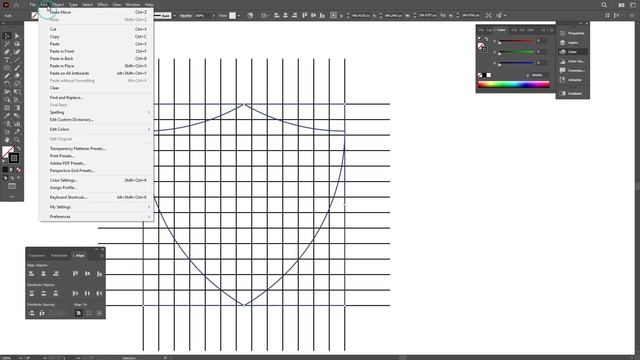This screenshot has height=360, width=640.
Task: Select the Hand tool
Action: click(x=7, y=140)
